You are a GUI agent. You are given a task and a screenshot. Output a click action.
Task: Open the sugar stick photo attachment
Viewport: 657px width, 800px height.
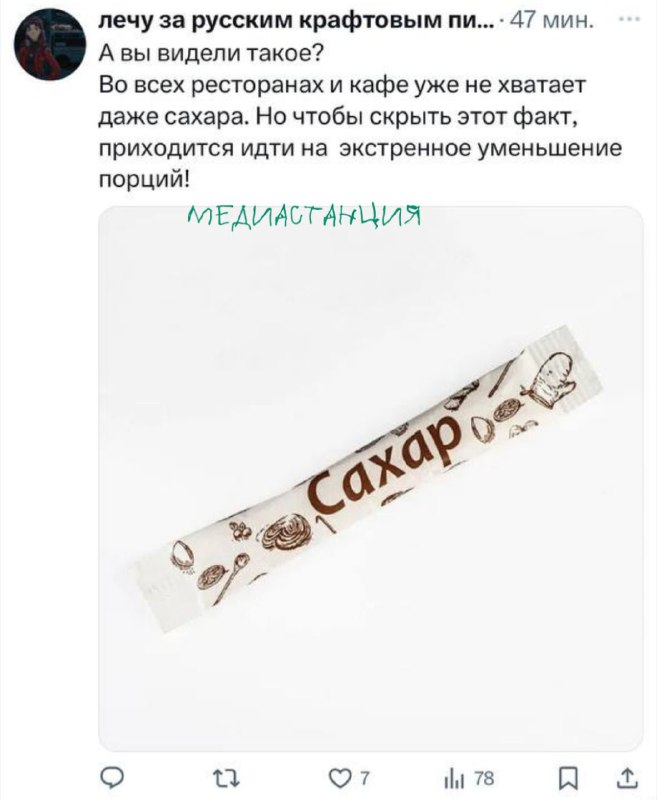pyautogui.click(x=371, y=479)
